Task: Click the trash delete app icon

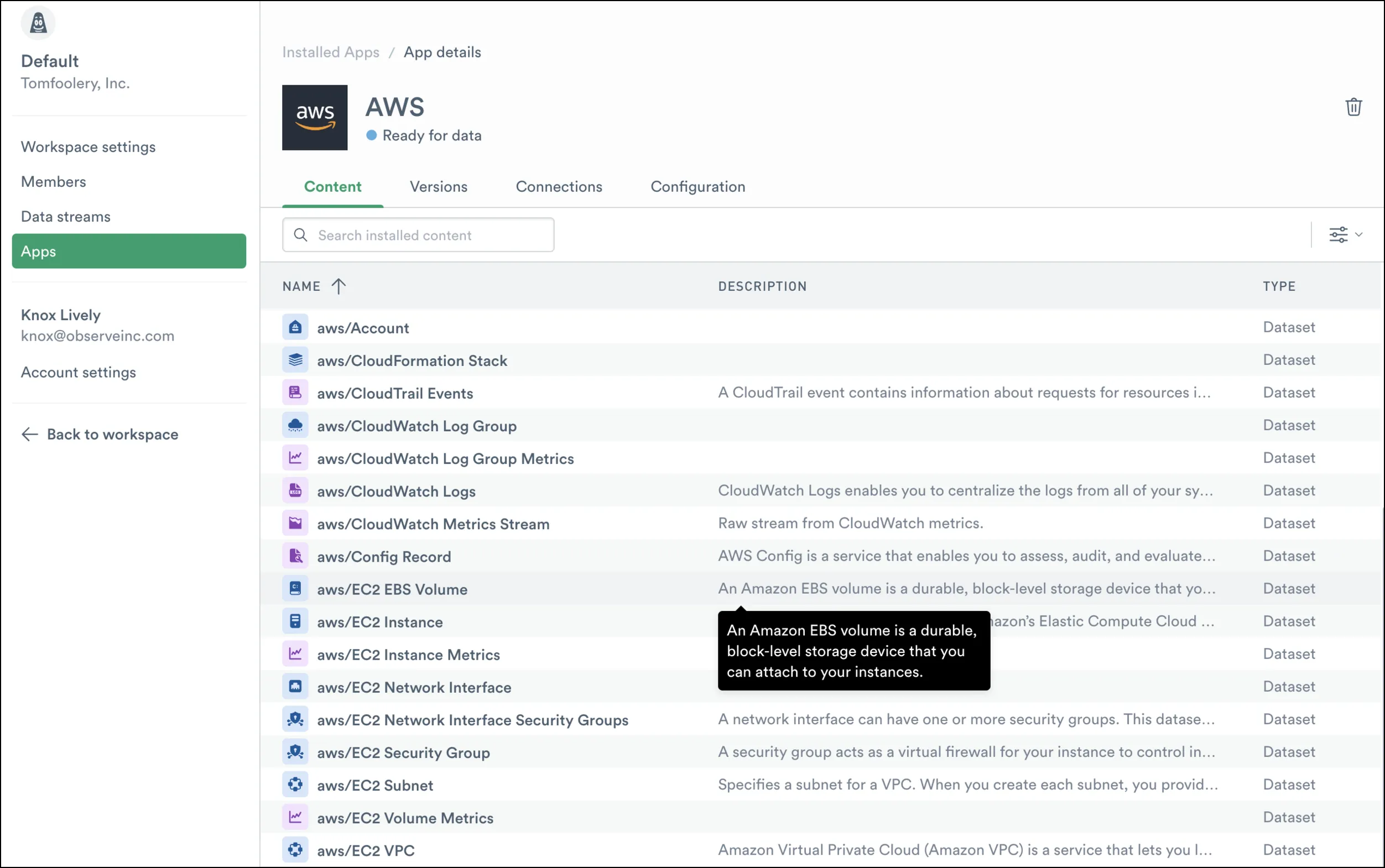Action: [1353, 107]
